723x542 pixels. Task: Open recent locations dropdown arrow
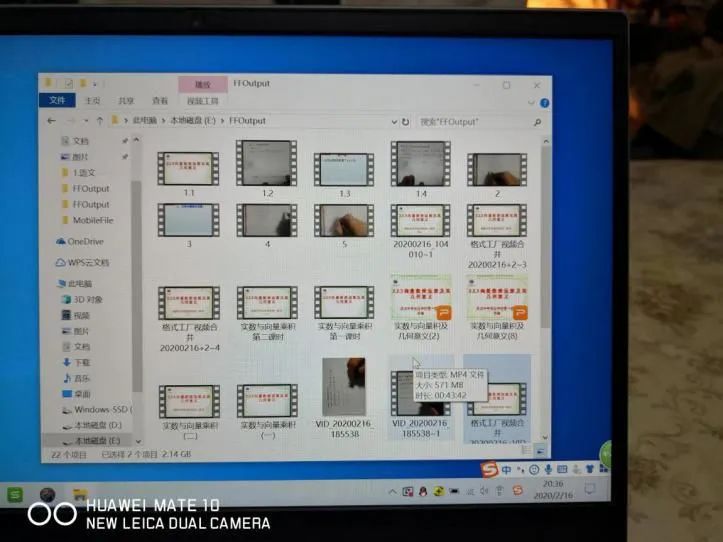pyautogui.click(x=86, y=121)
